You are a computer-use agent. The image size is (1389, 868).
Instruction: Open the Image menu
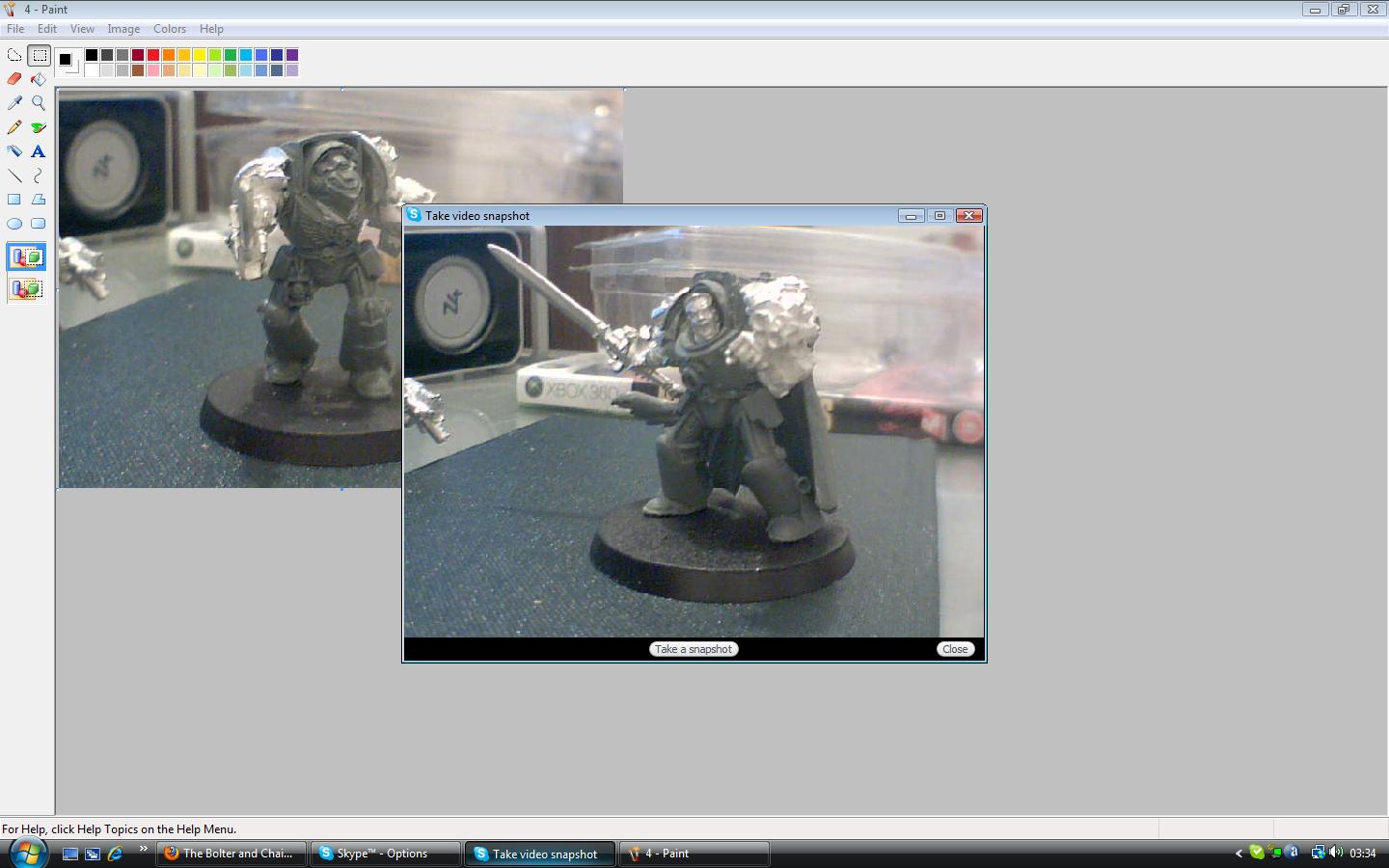[x=123, y=29]
